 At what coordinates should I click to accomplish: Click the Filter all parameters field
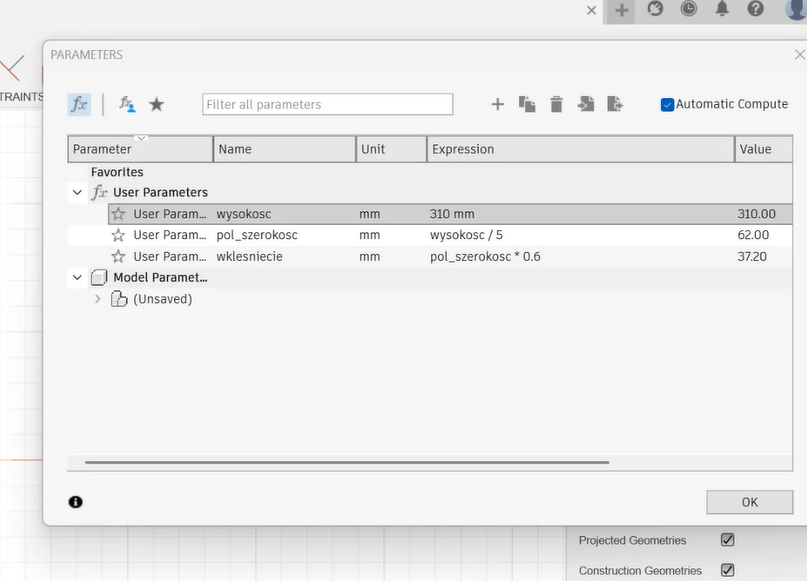coord(327,104)
